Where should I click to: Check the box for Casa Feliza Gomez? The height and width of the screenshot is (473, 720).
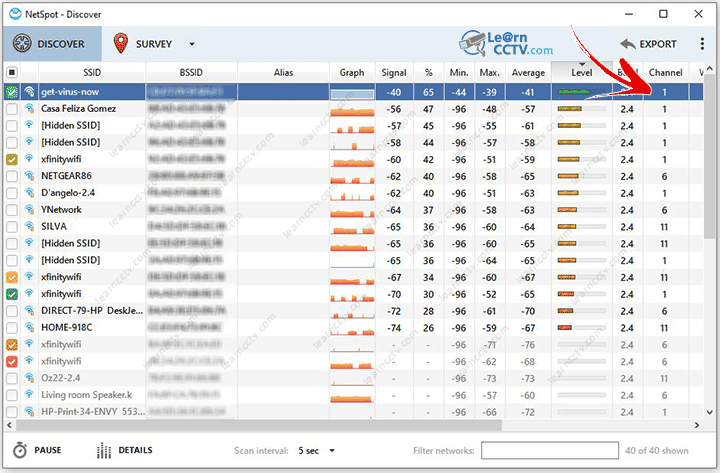12,109
